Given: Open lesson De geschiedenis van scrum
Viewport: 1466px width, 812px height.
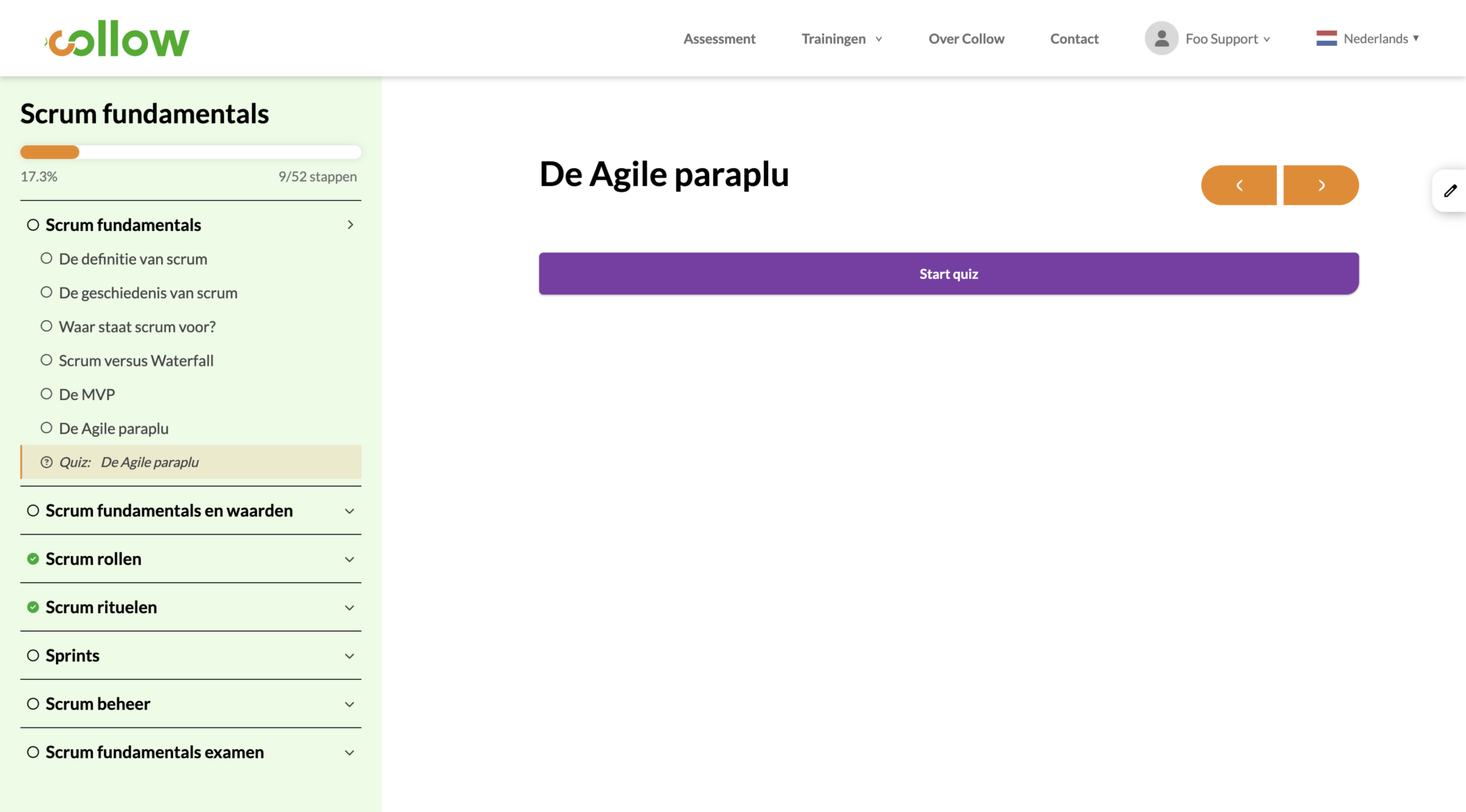Looking at the screenshot, I should pos(148,293).
